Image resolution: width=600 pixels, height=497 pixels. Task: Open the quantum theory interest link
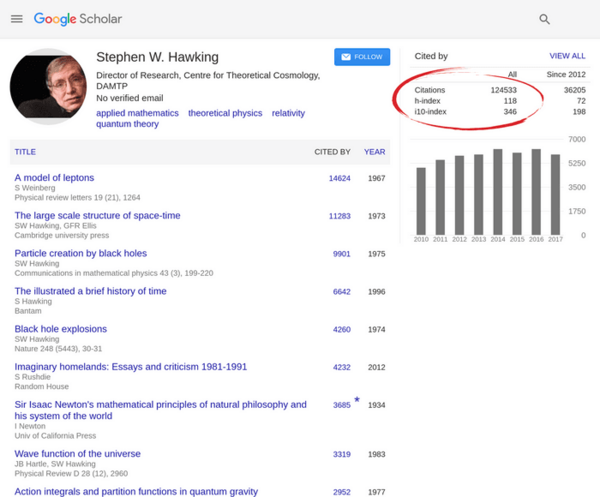127,124
